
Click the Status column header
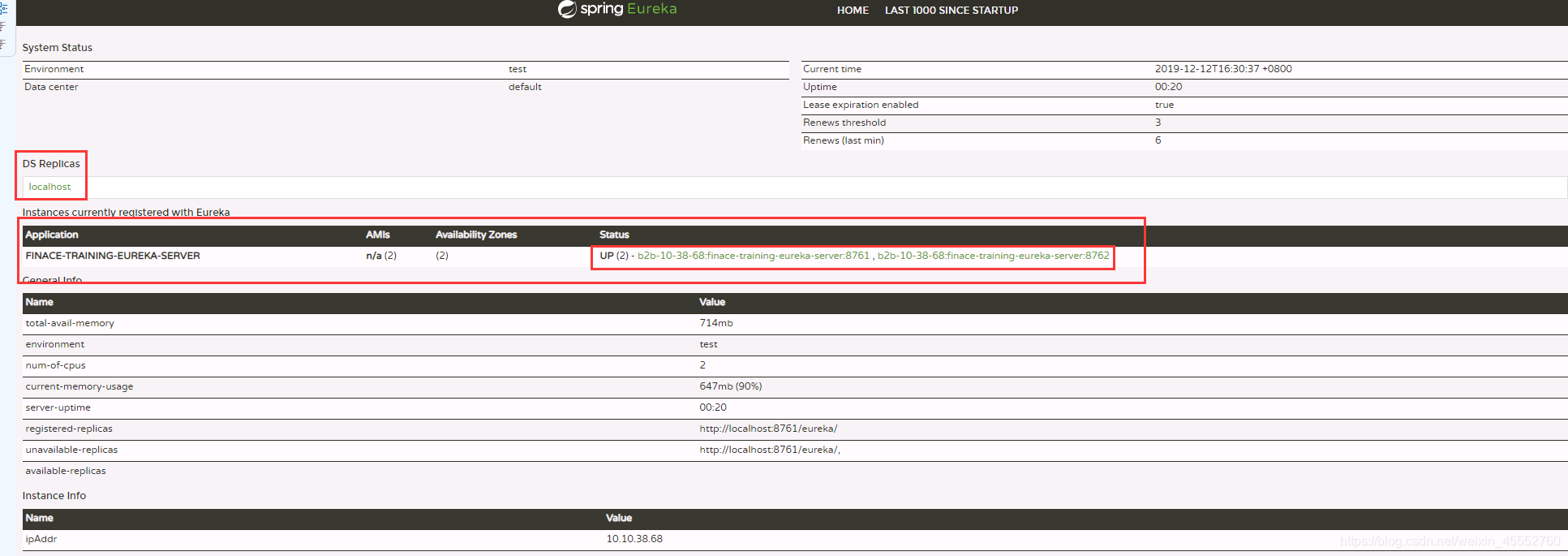click(x=614, y=235)
